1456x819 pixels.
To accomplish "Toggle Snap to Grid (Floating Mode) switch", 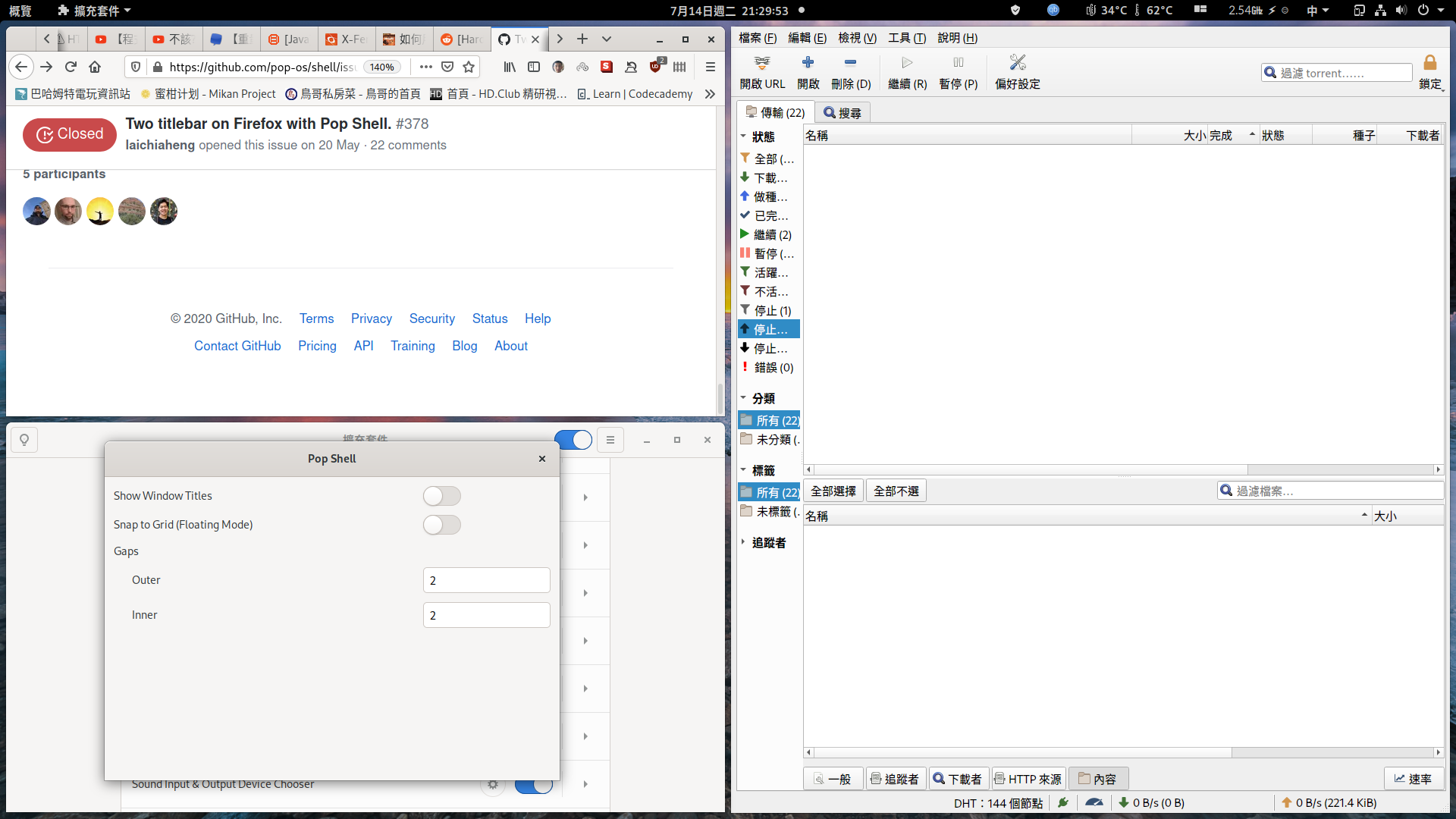I will click(x=442, y=525).
